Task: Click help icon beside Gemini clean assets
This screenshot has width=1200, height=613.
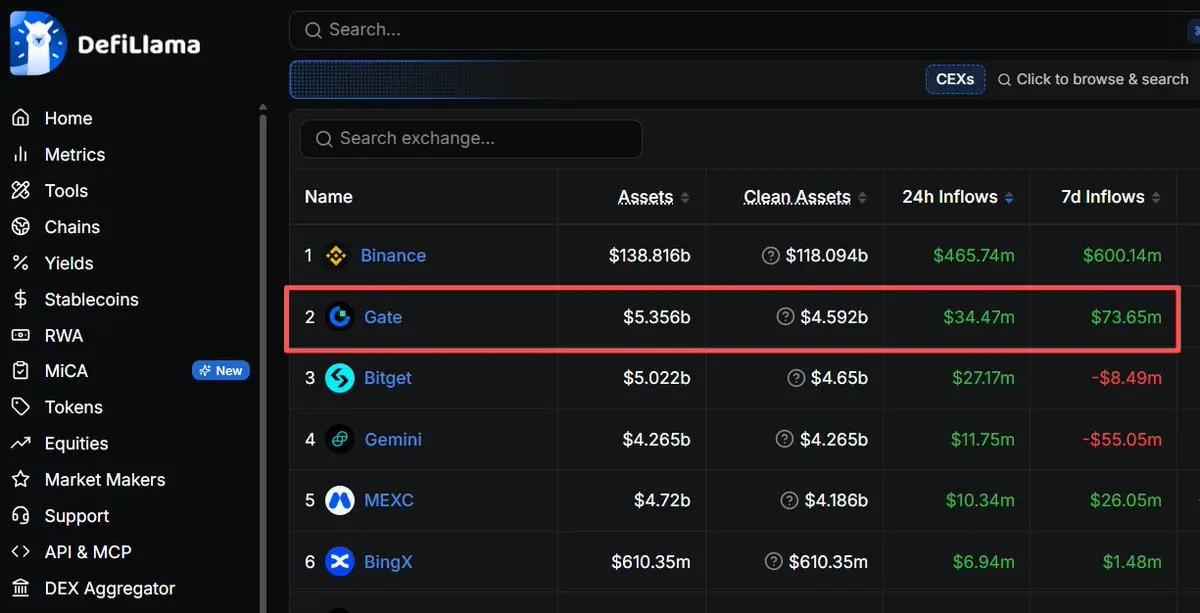Action: tap(786, 439)
